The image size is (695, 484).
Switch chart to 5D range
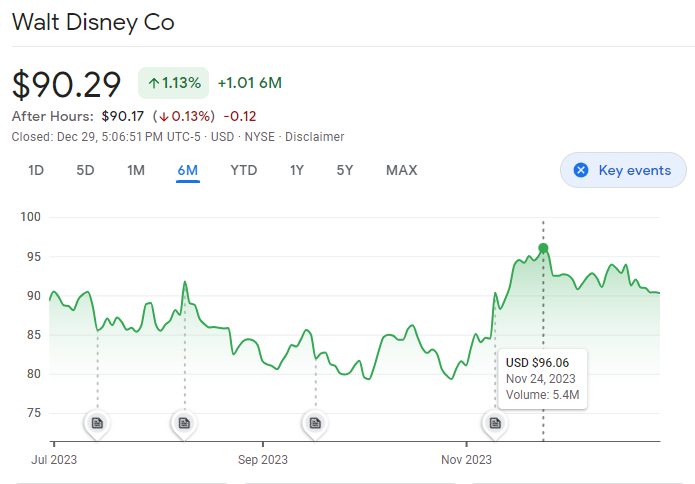85,170
